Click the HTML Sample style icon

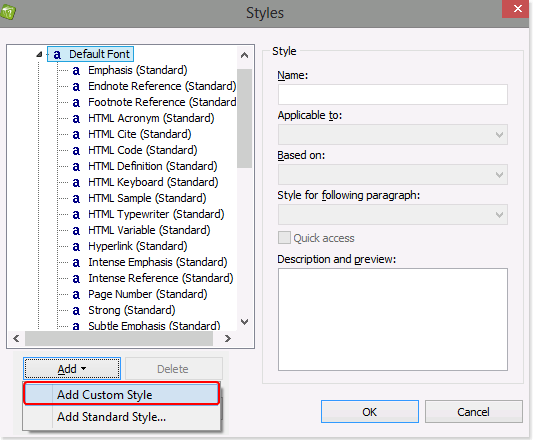pyautogui.click(x=76, y=199)
